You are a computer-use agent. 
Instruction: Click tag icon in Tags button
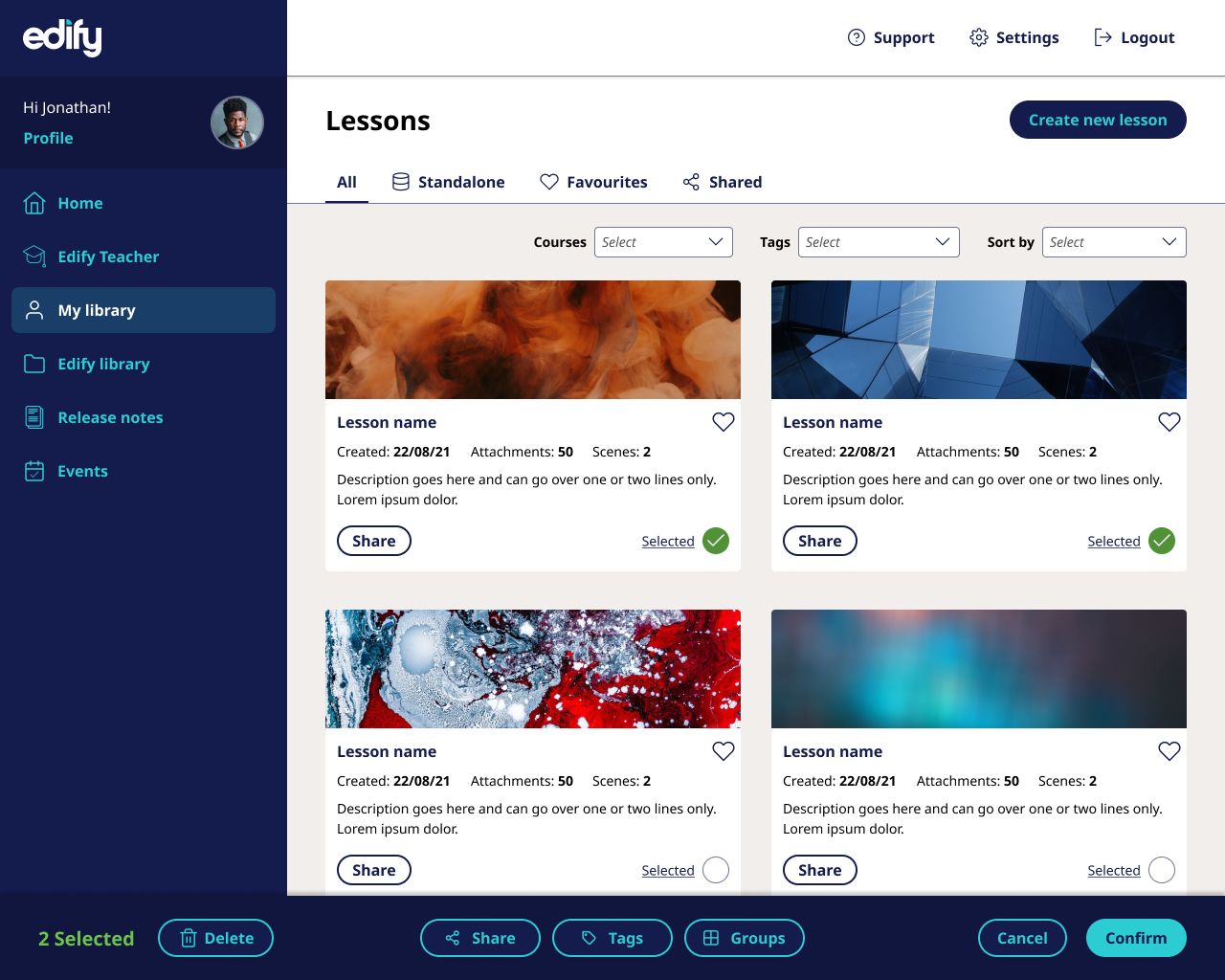(x=590, y=938)
